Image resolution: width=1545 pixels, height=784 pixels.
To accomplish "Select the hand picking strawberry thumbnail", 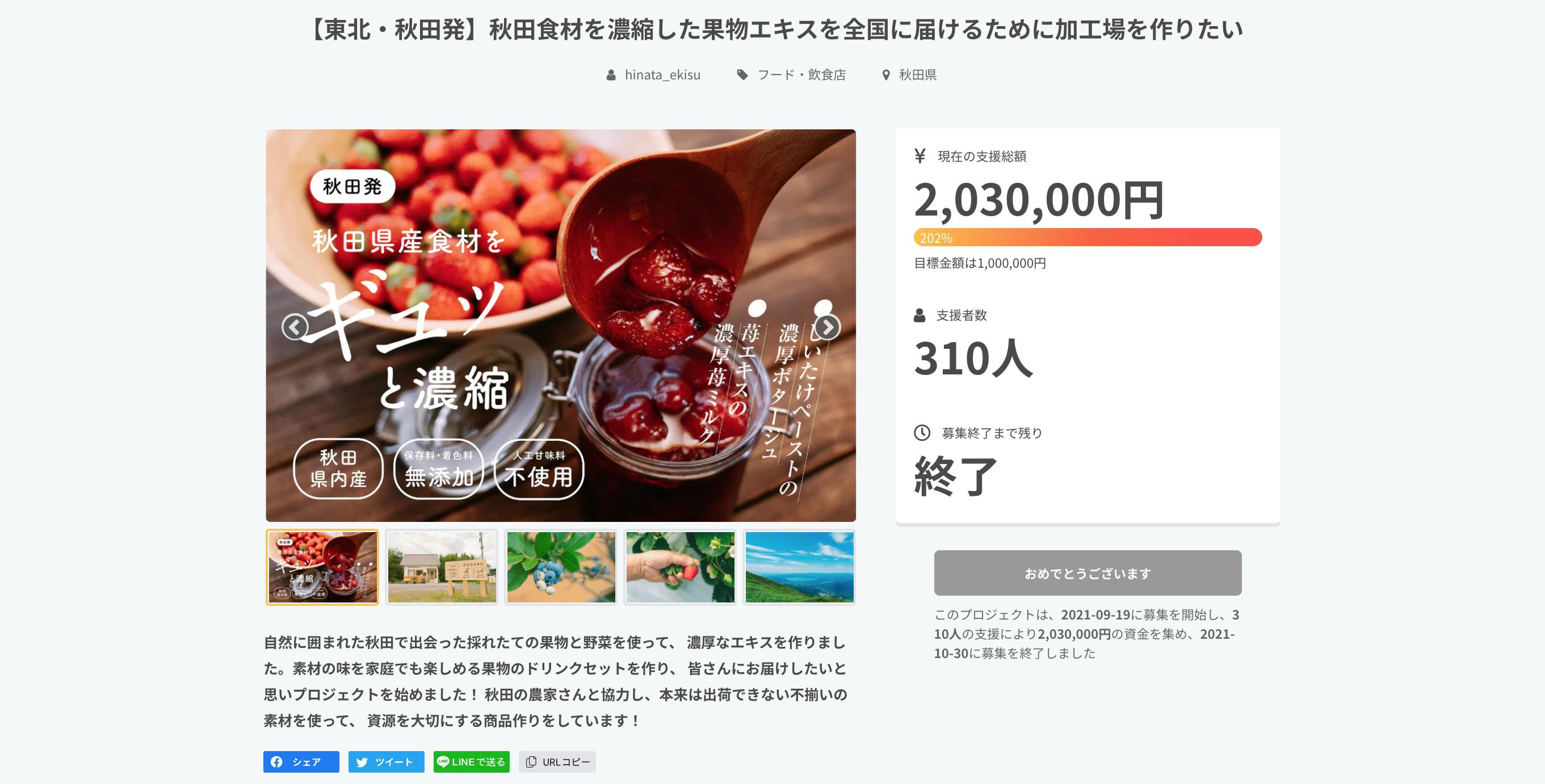I will [680, 567].
